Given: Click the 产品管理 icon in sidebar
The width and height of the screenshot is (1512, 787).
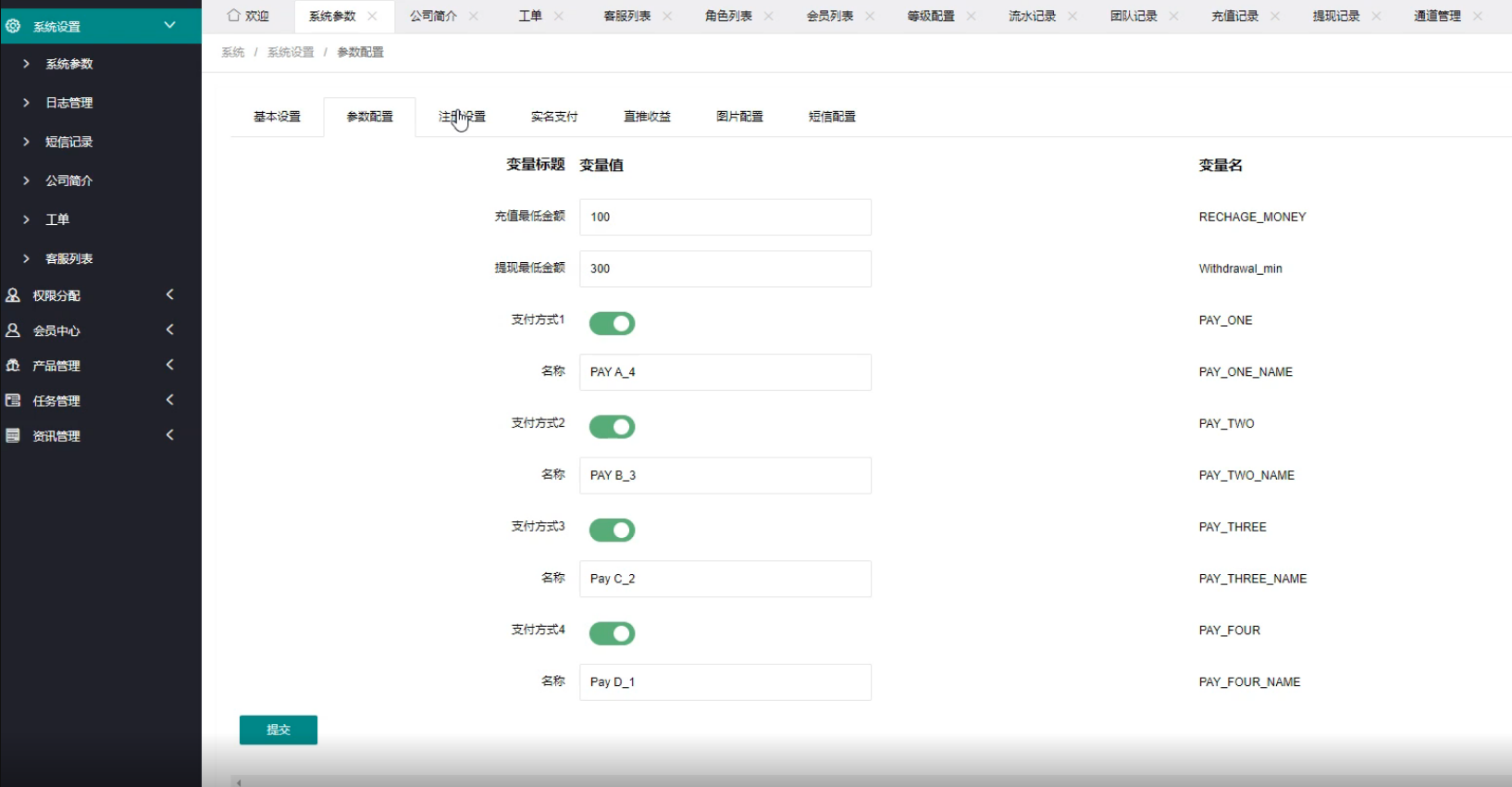Looking at the screenshot, I should tap(13, 366).
